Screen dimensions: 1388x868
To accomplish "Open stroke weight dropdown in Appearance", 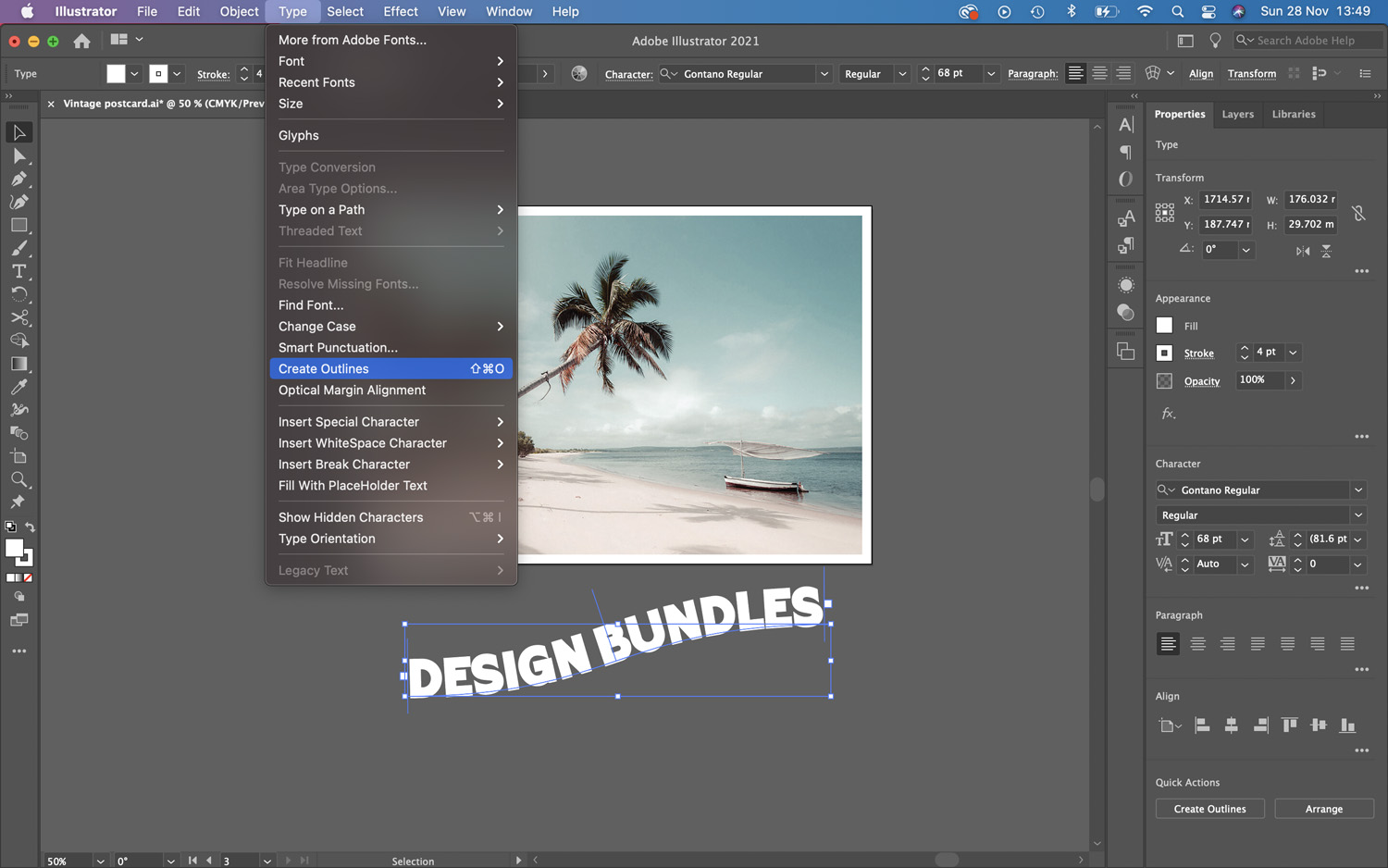I will click(1293, 353).
